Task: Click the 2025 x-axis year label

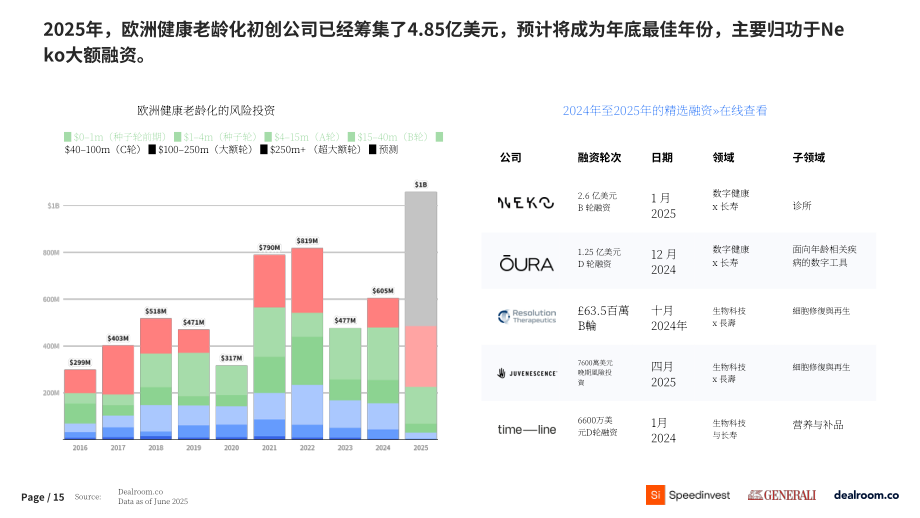Action: point(421,448)
